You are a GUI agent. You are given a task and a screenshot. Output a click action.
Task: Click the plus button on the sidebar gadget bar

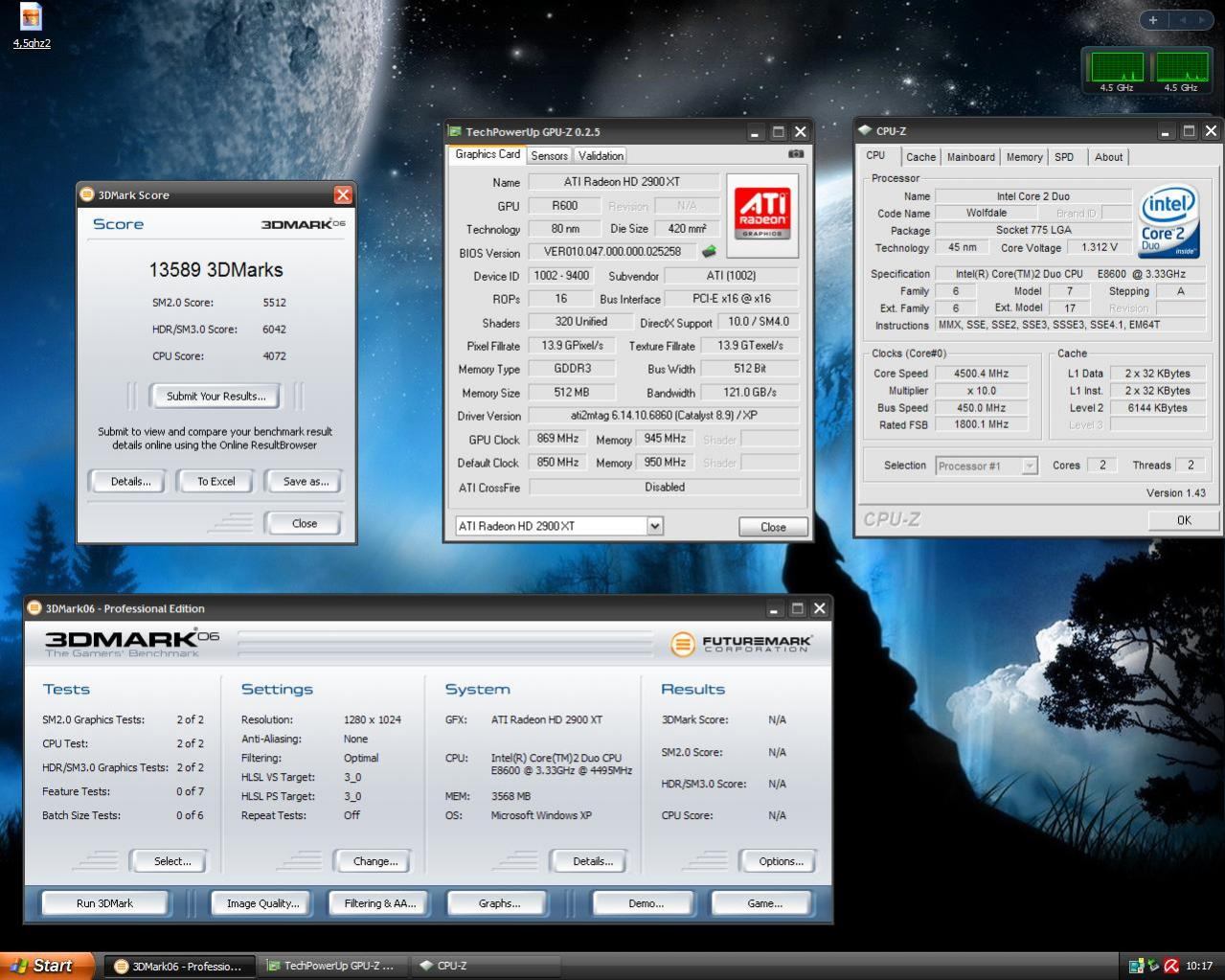[x=1153, y=19]
